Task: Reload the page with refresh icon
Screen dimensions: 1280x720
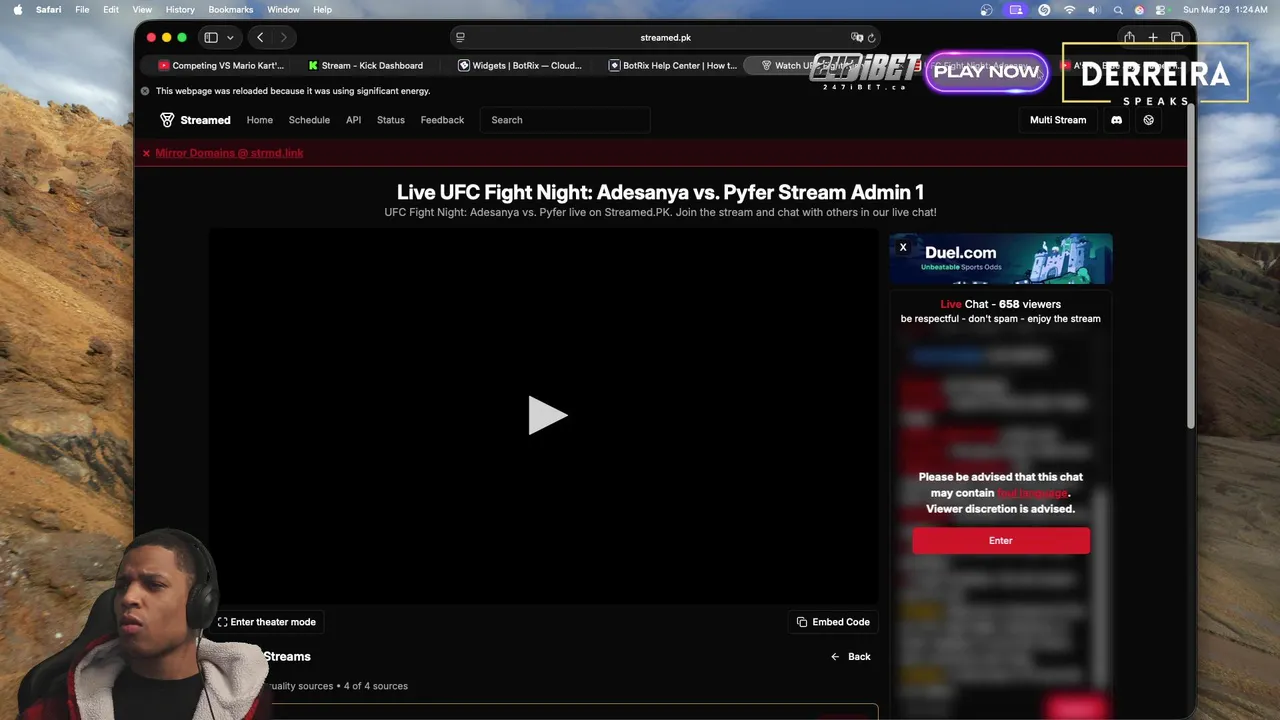Action: (871, 38)
